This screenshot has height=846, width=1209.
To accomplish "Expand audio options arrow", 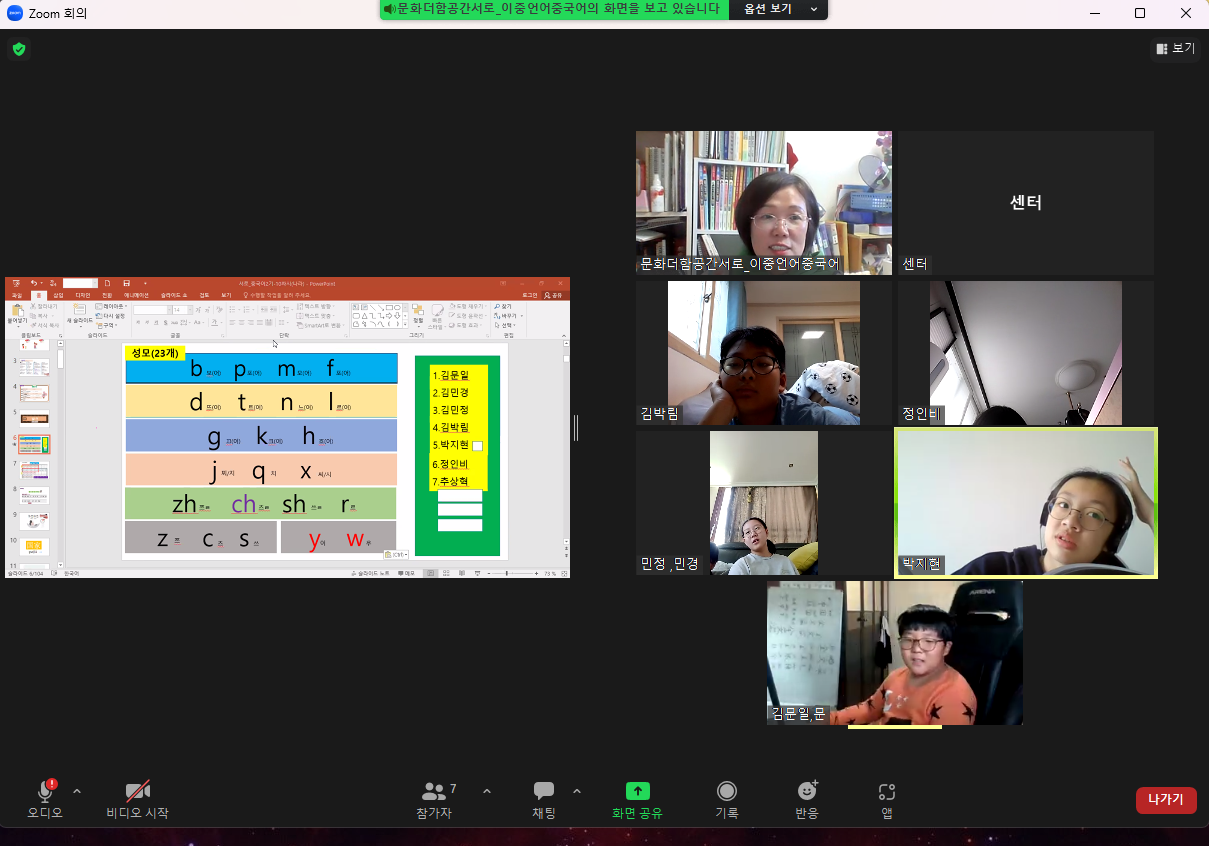I will pos(77,791).
